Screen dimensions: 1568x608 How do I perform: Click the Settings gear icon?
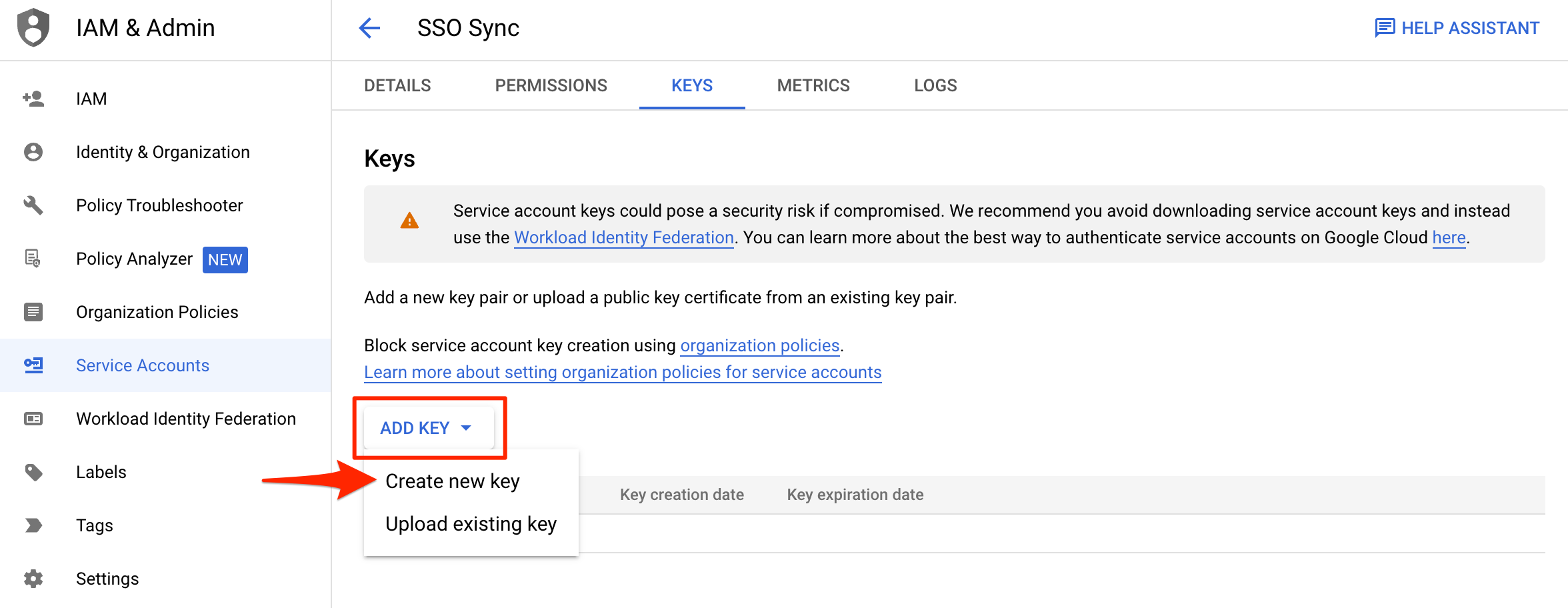pos(33,579)
